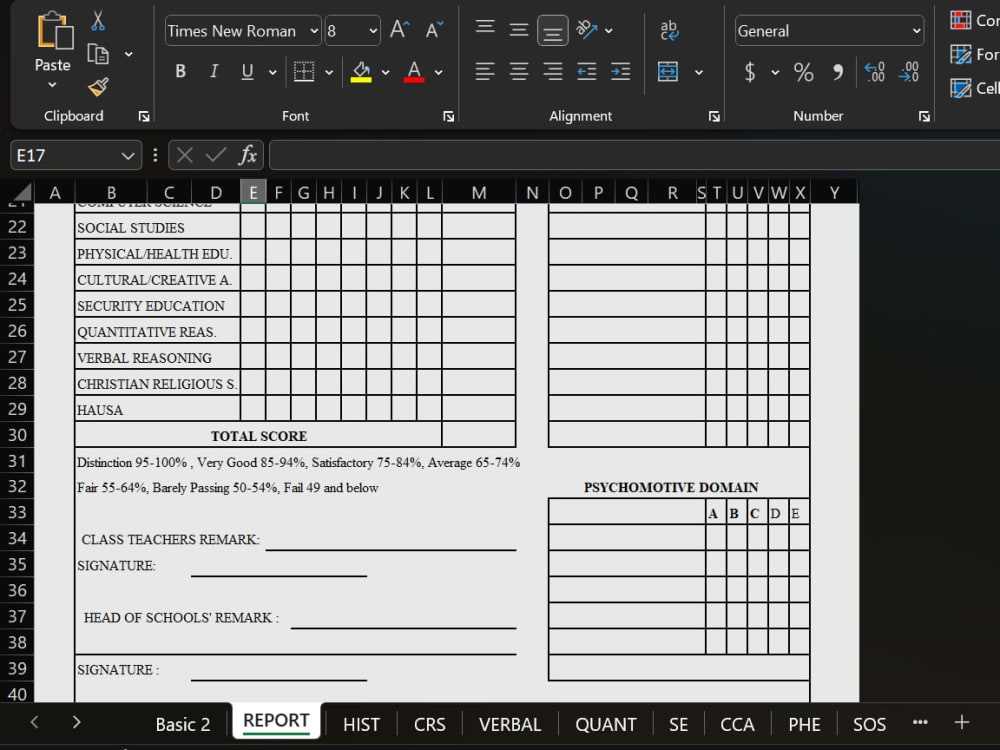The image size is (1000, 750).
Task: Select the SOCIAL STUDIES cell
Action: pos(158,227)
